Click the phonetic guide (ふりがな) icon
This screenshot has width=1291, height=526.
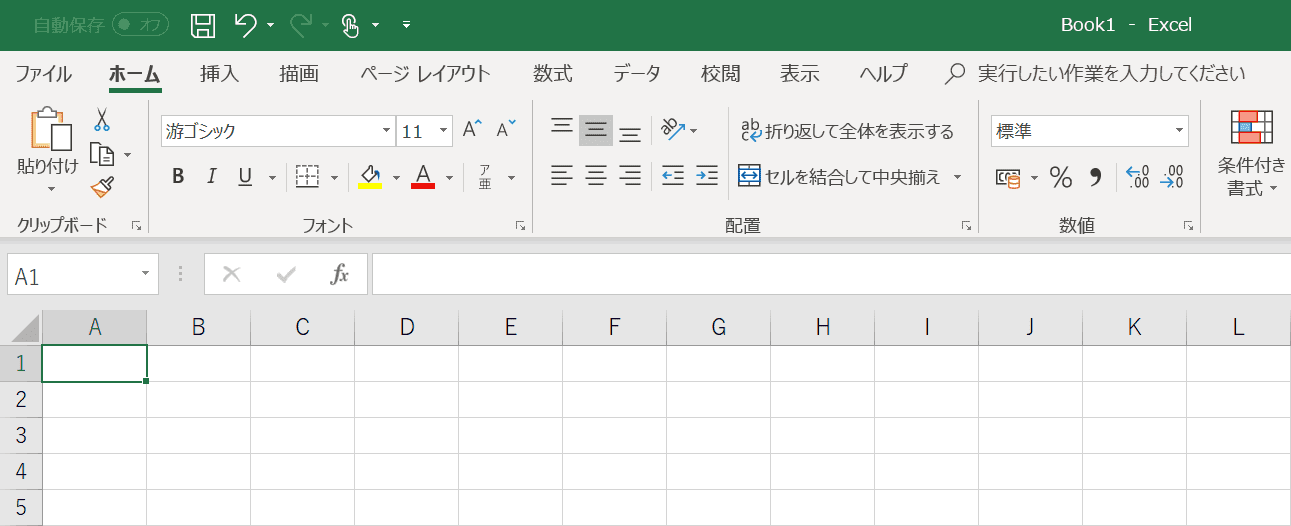point(484,177)
